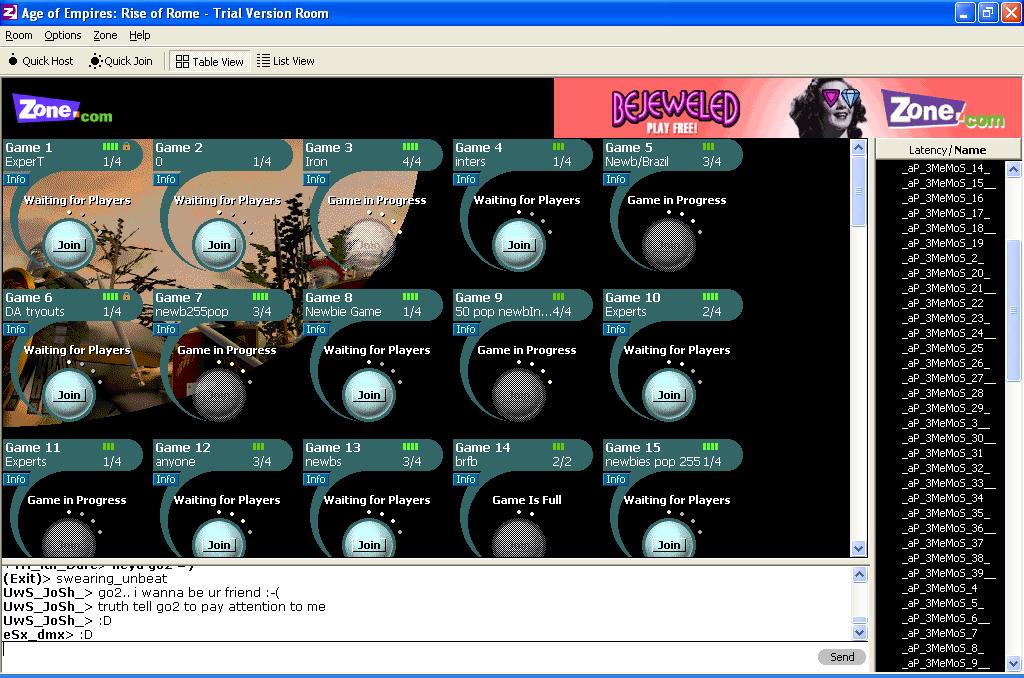
Task: Click Game 15's green latency bars
Action: tap(711, 447)
